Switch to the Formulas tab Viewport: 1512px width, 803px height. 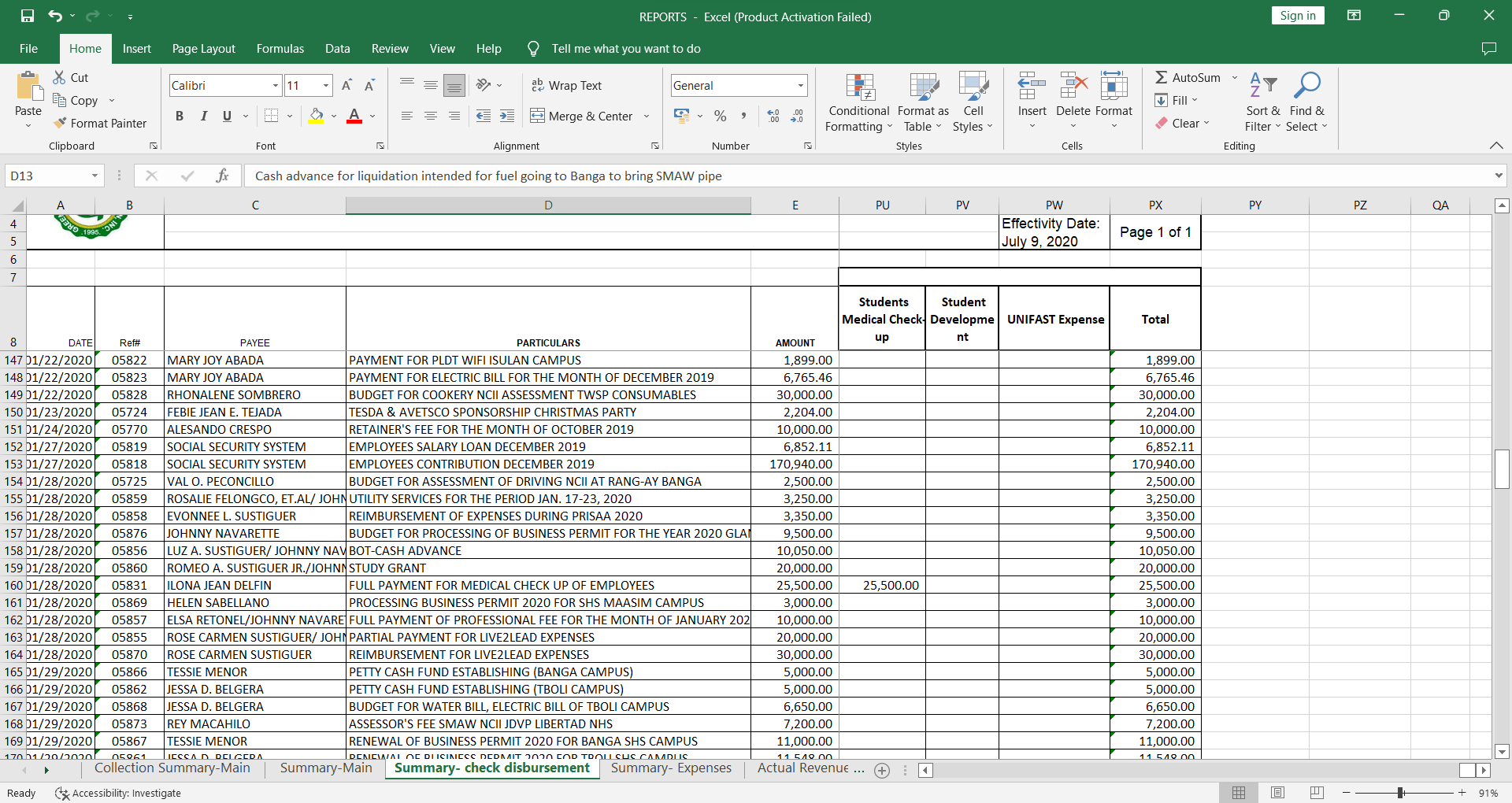coord(280,49)
